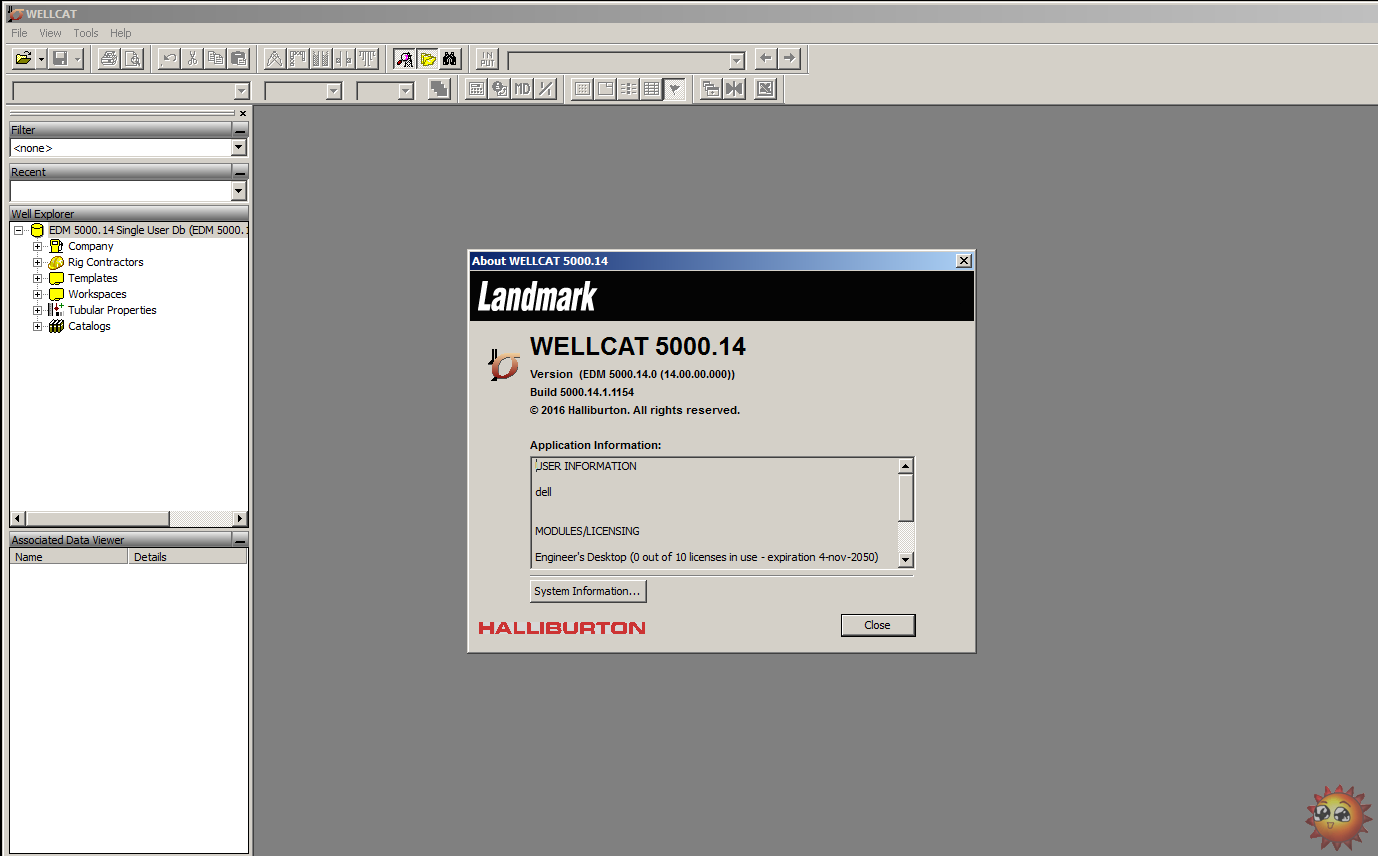The image size is (1378, 856).
Task: Click the Print Preview toolbar icon
Action: tap(132, 59)
